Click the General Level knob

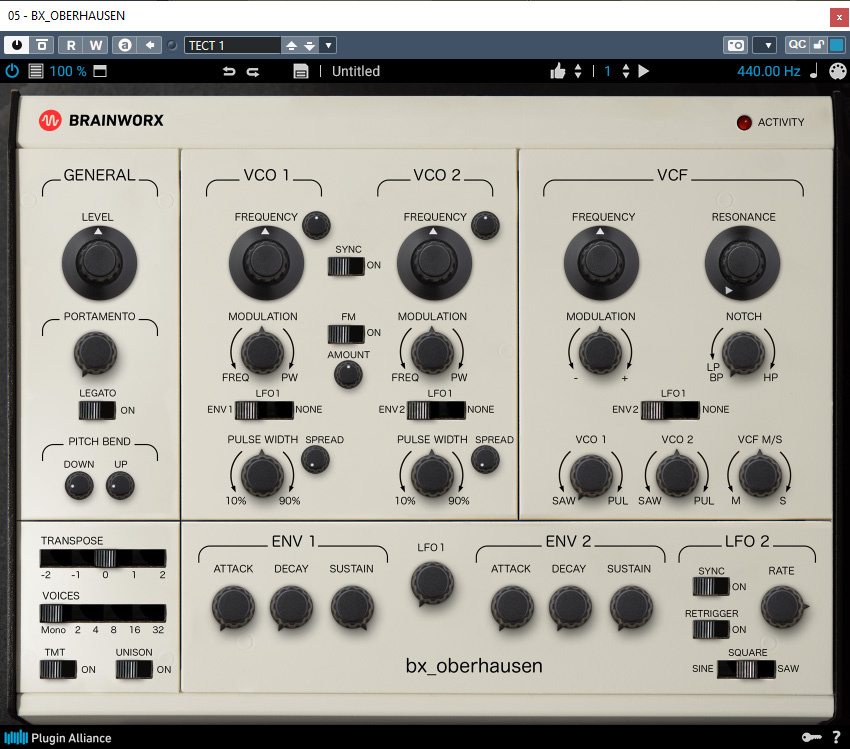99,263
